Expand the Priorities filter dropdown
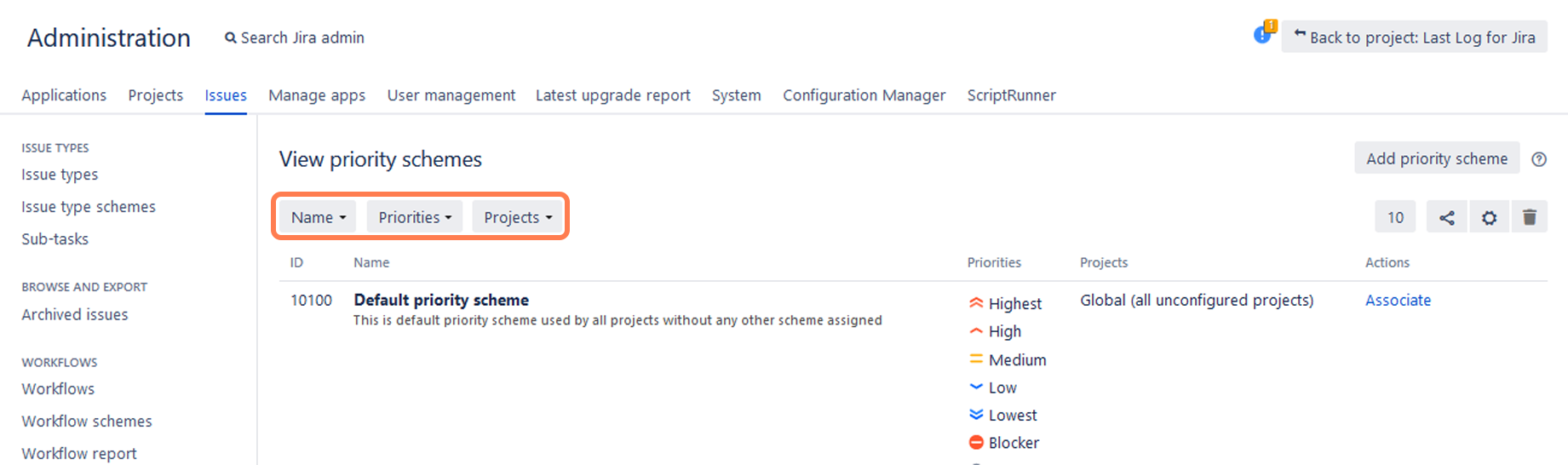The height and width of the screenshot is (465, 1568). pos(415,217)
